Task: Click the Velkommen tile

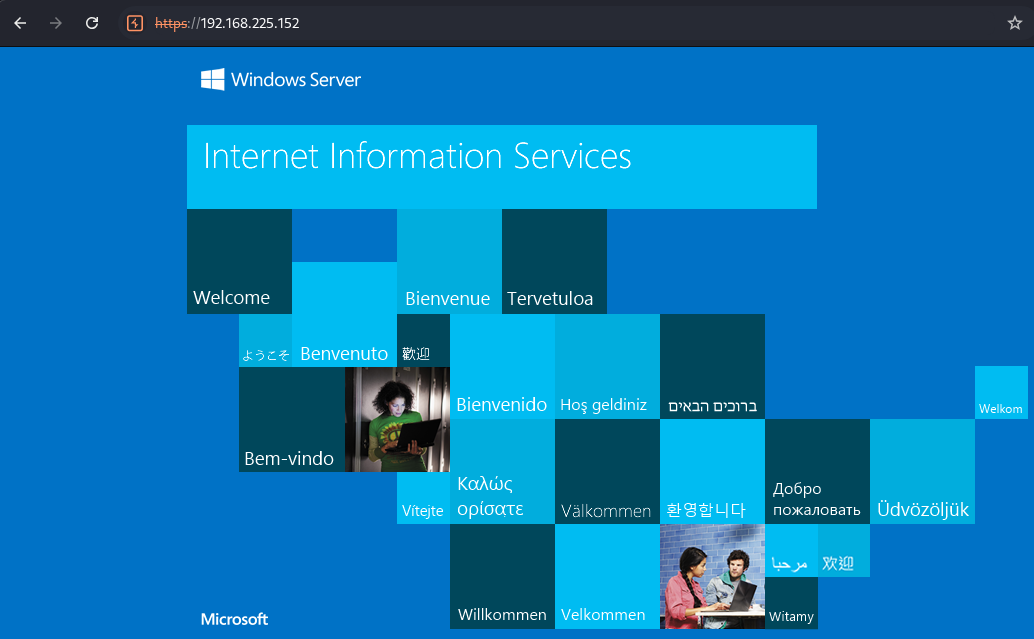Action: click(x=607, y=576)
